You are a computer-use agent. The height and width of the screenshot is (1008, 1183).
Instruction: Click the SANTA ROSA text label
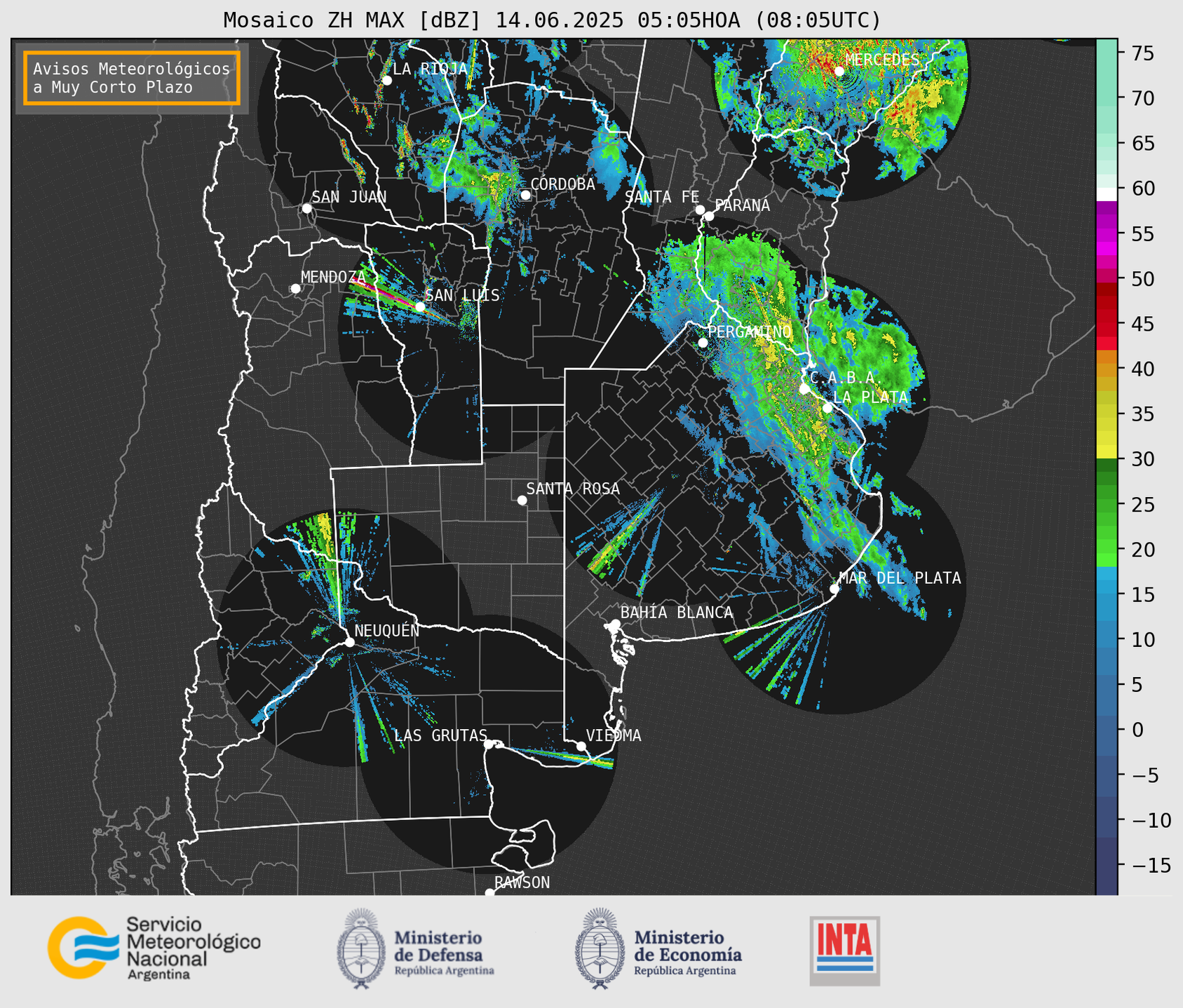[573, 489]
